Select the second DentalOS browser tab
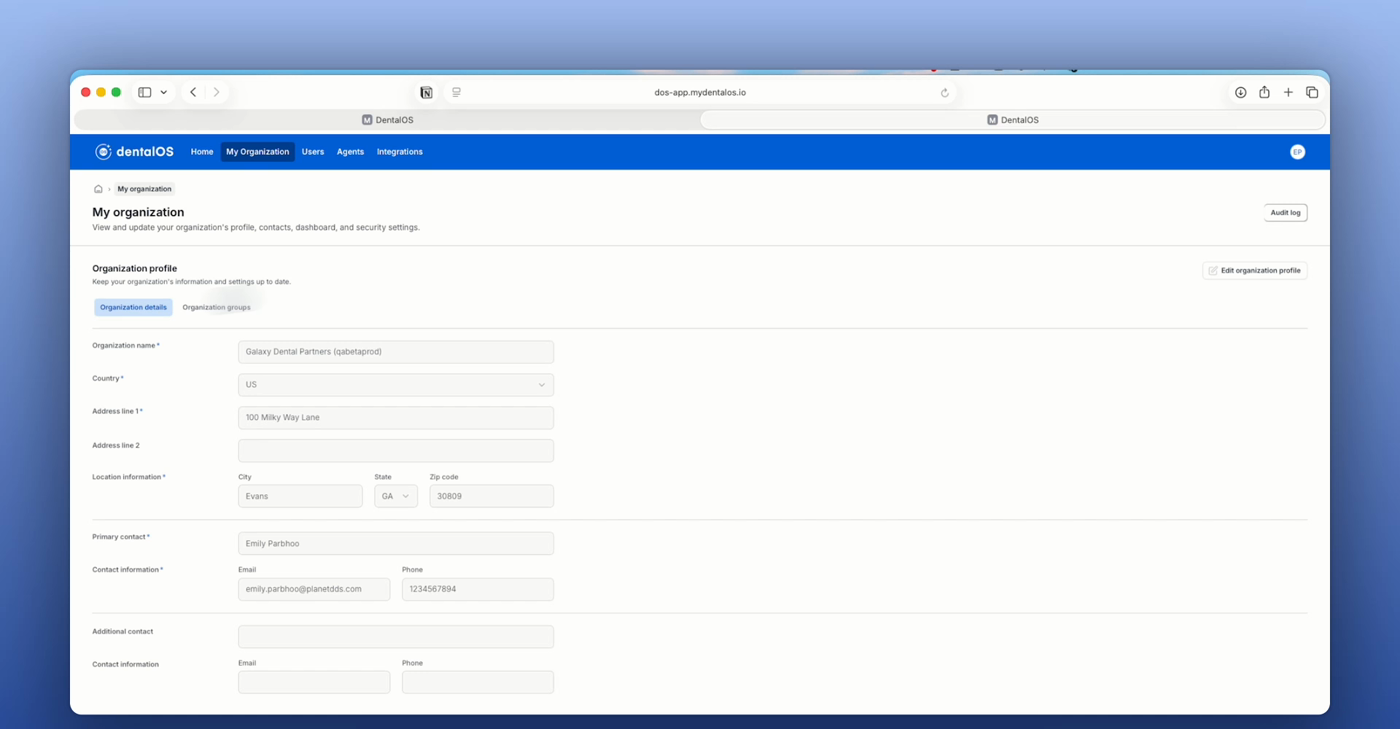The height and width of the screenshot is (729, 1400). [x=1013, y=120]
